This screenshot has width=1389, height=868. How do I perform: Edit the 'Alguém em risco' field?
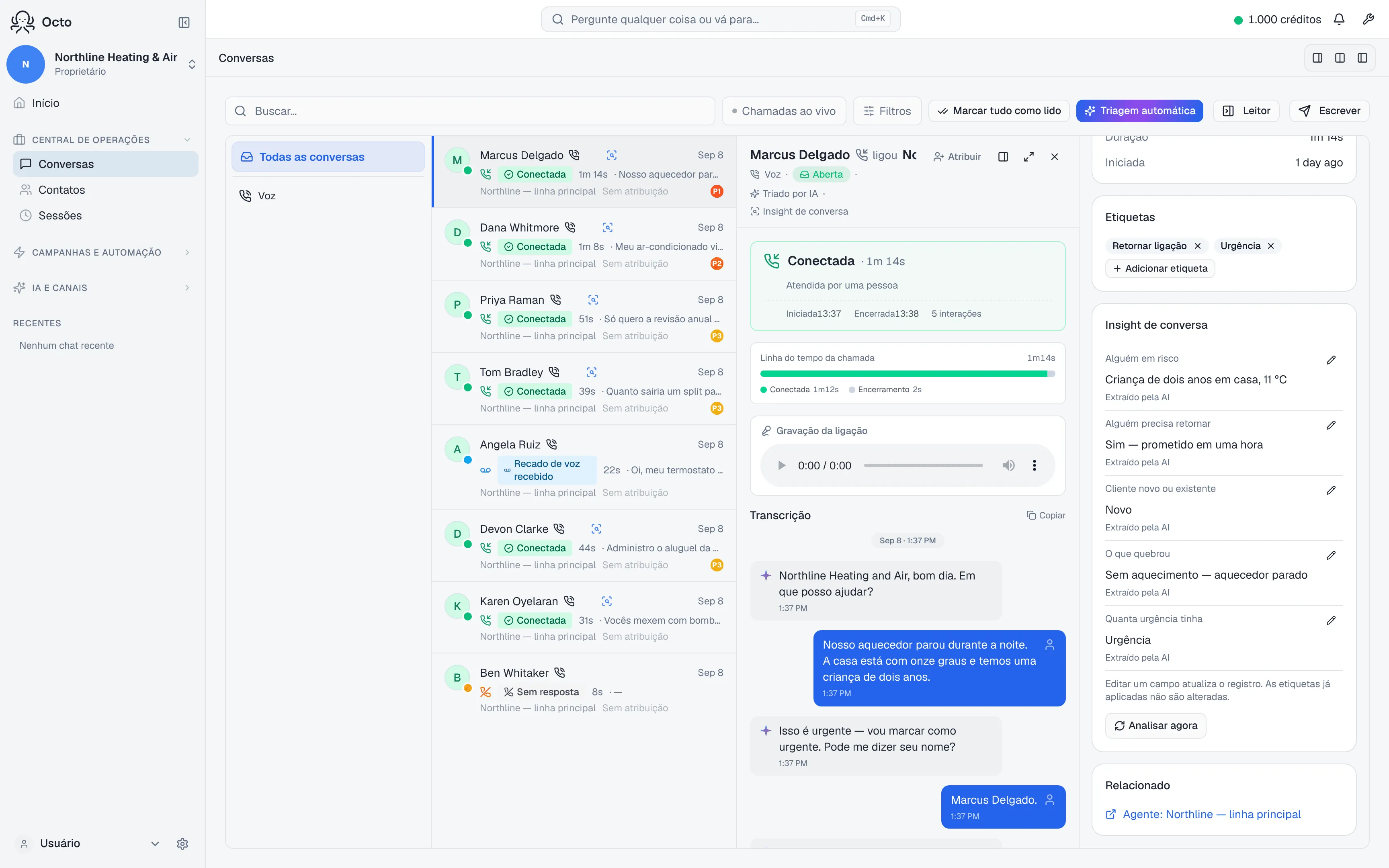1331,360
